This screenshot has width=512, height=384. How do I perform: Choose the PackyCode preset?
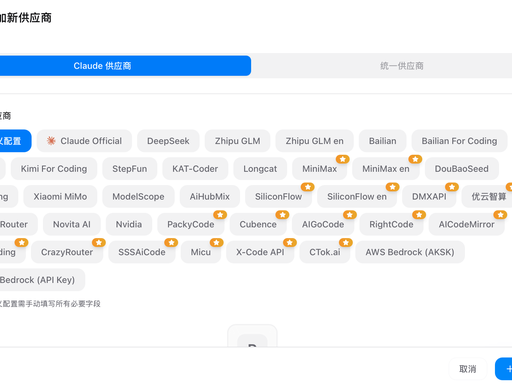(x=191, y=224)
